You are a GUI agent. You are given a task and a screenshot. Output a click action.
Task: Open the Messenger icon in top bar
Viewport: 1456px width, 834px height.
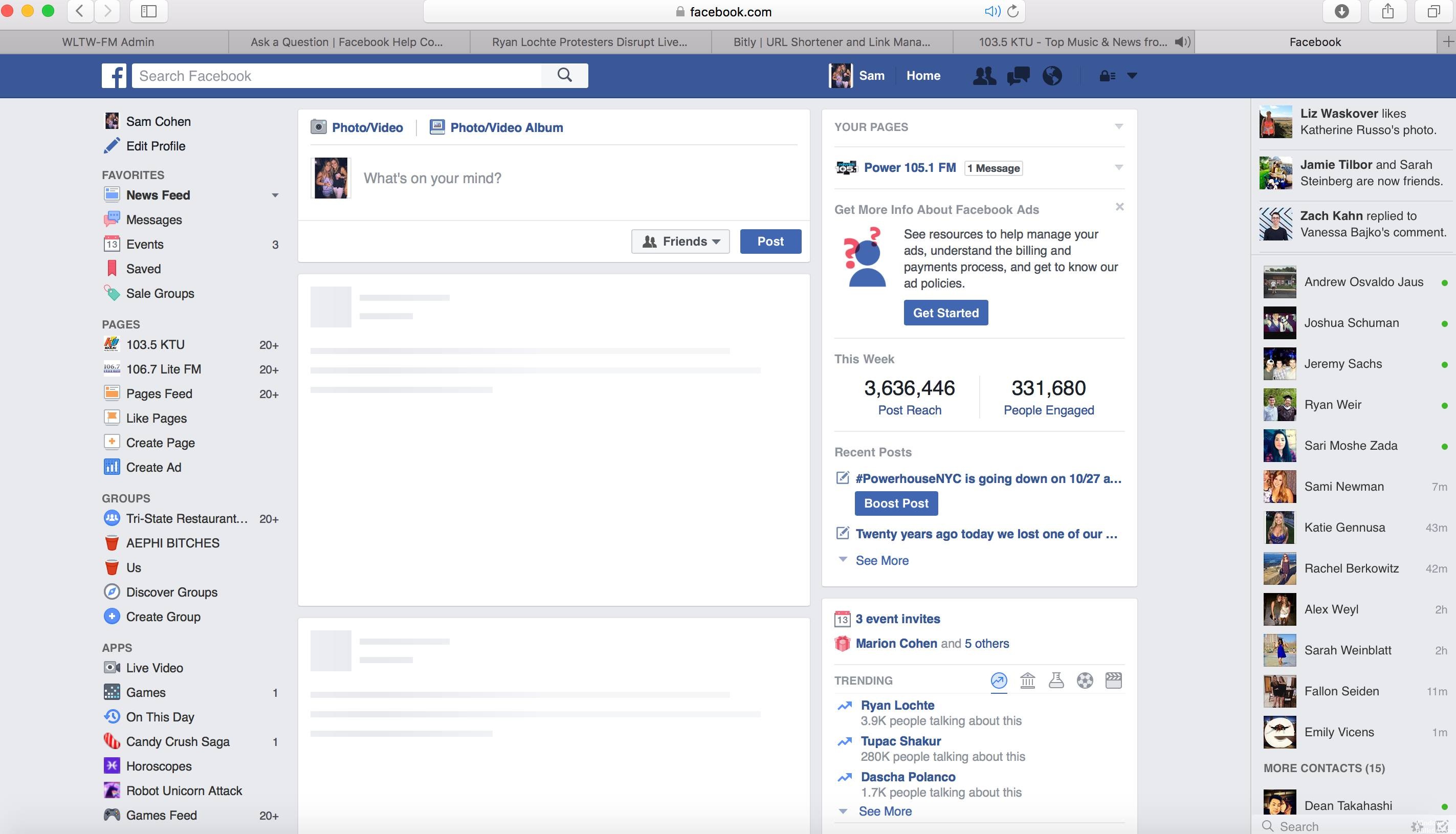(x=1018, y=75)
